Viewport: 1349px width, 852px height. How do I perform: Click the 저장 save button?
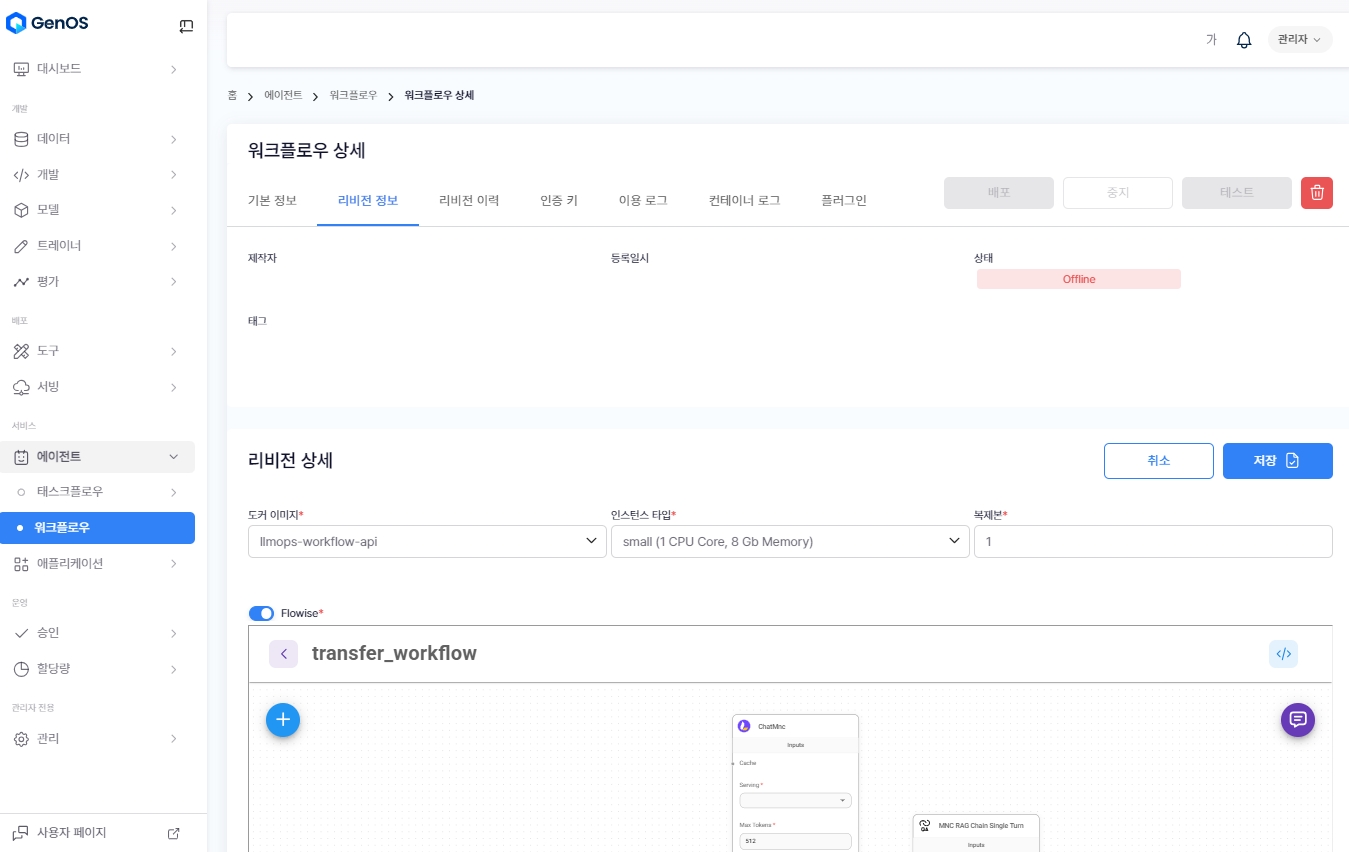(1277, 461)
